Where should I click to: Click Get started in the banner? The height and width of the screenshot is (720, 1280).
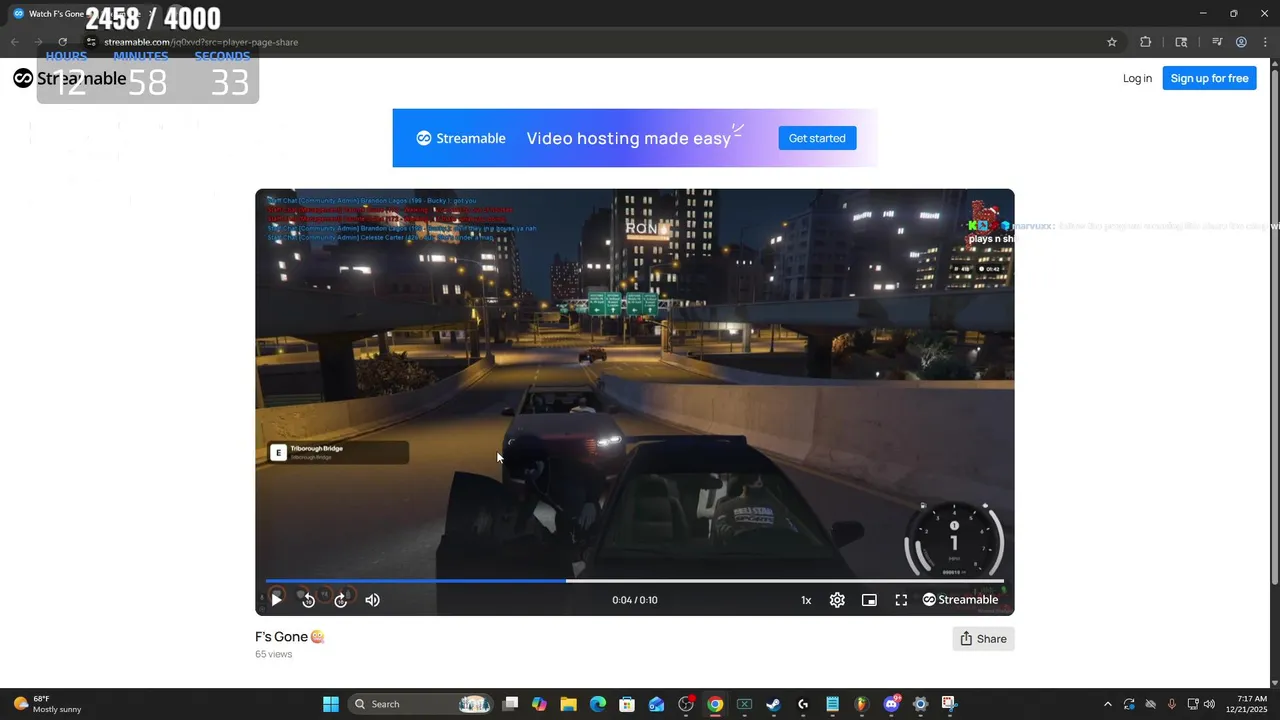817,138
